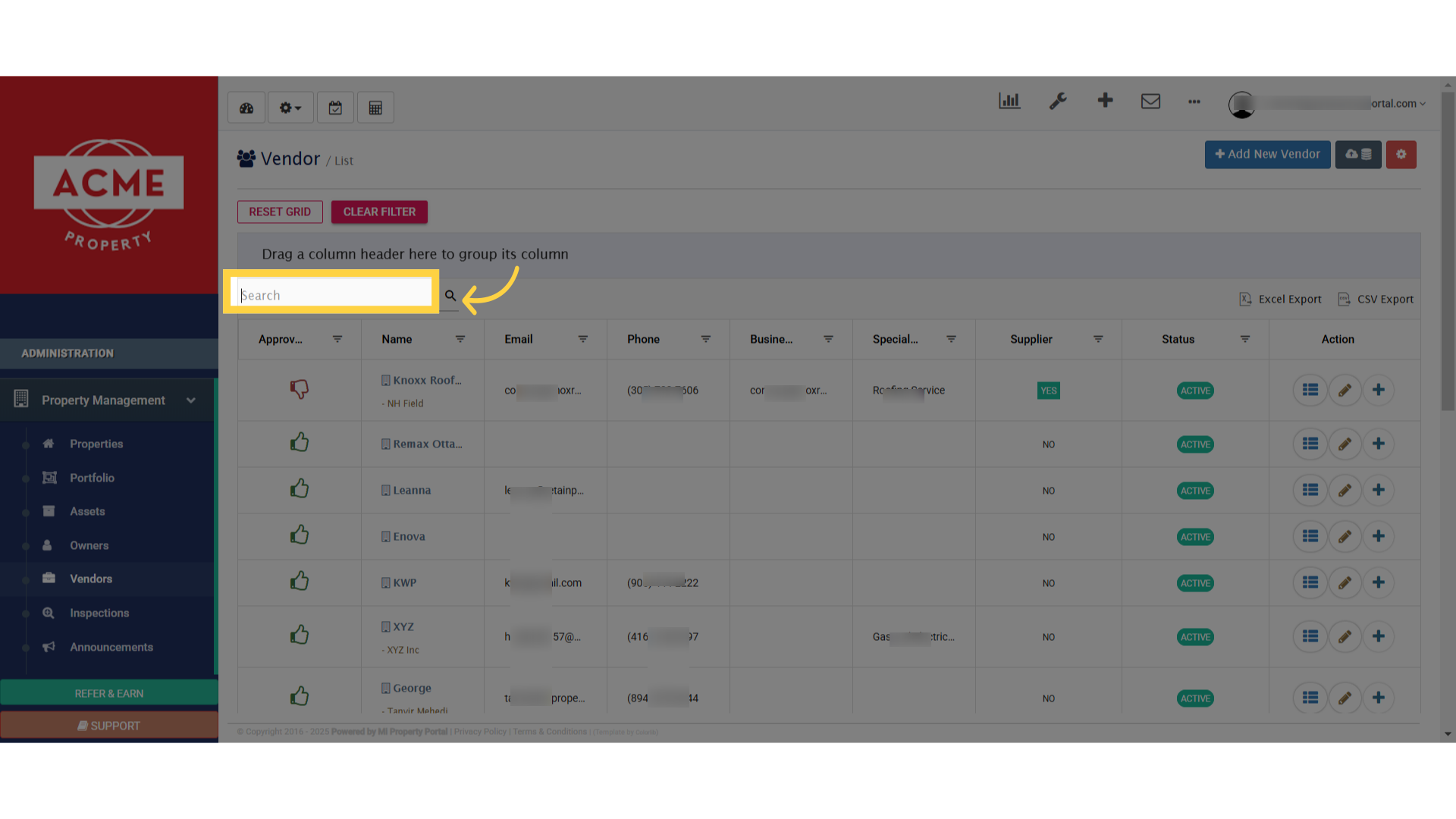1456x819 pixels.
Task: Click the wrench maintenance icon
Action: [x=1058, y=101]
